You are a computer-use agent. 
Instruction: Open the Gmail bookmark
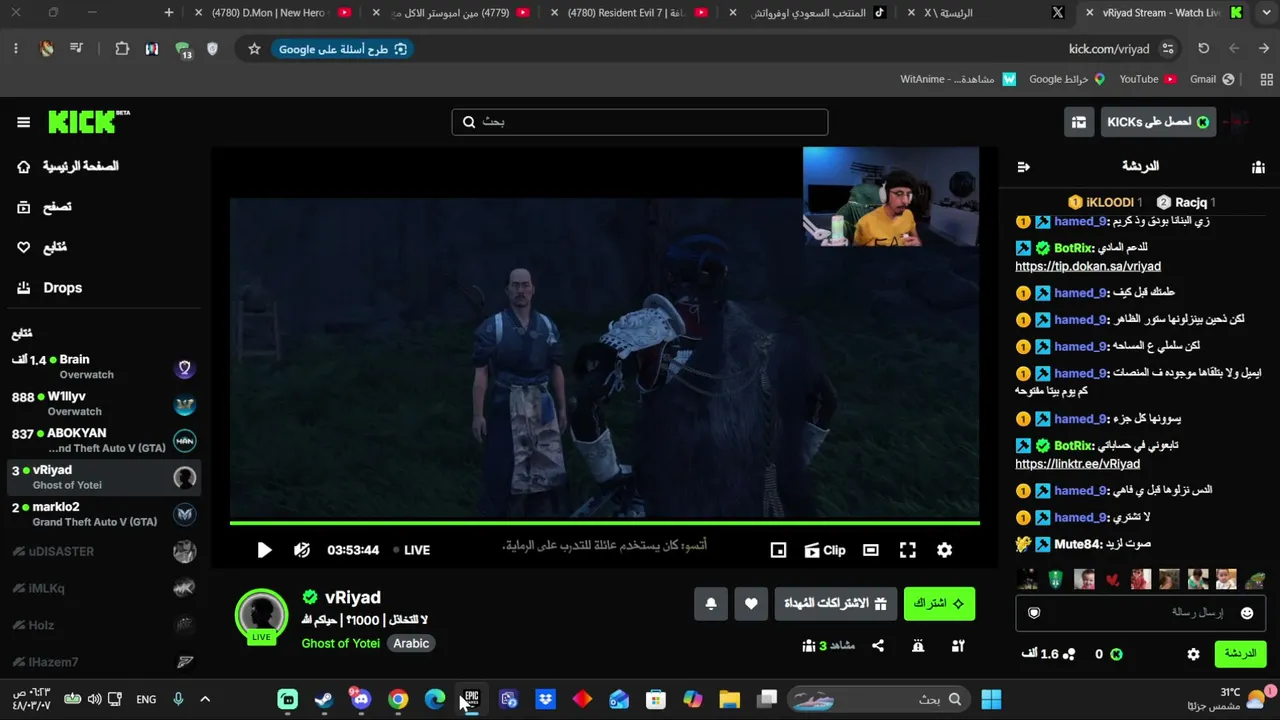pyautogui.click(x=1212, y=79)
